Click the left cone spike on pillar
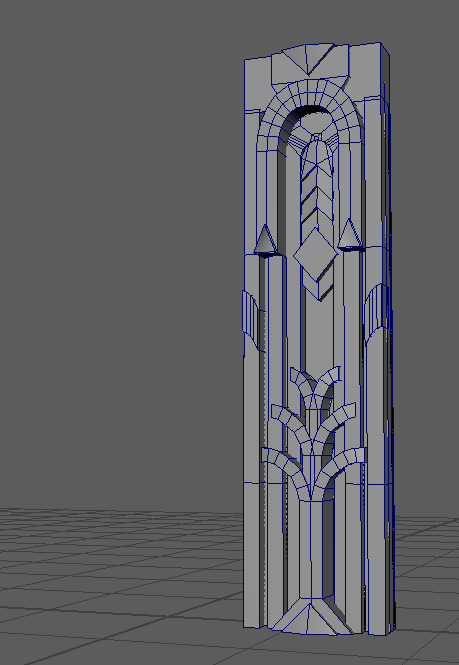Screen dimensions: 459x665 (265, 241)
